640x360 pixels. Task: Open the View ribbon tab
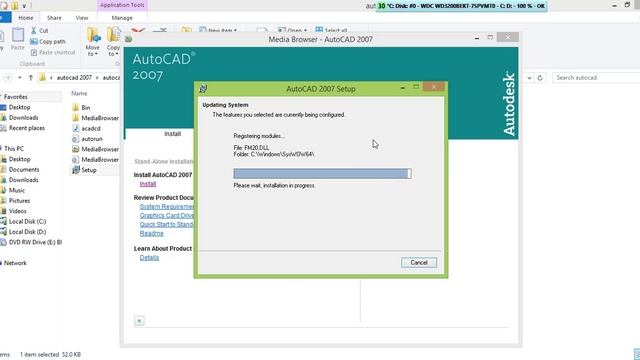(x=82, y=18)
